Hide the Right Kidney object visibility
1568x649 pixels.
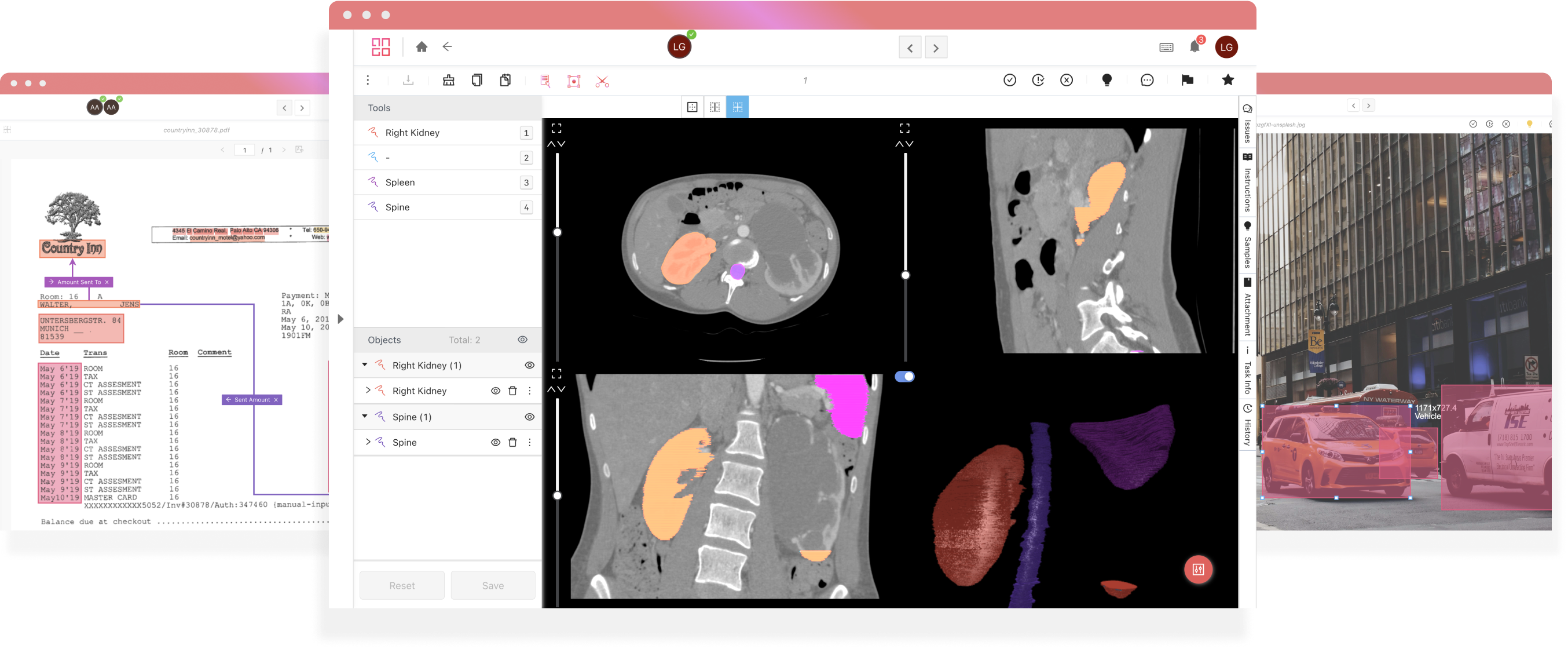(x=496, y=391)
